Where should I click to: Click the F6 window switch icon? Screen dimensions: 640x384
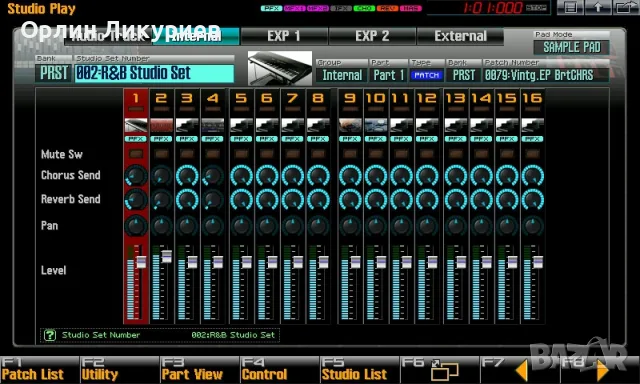click(x=444, y=370)
